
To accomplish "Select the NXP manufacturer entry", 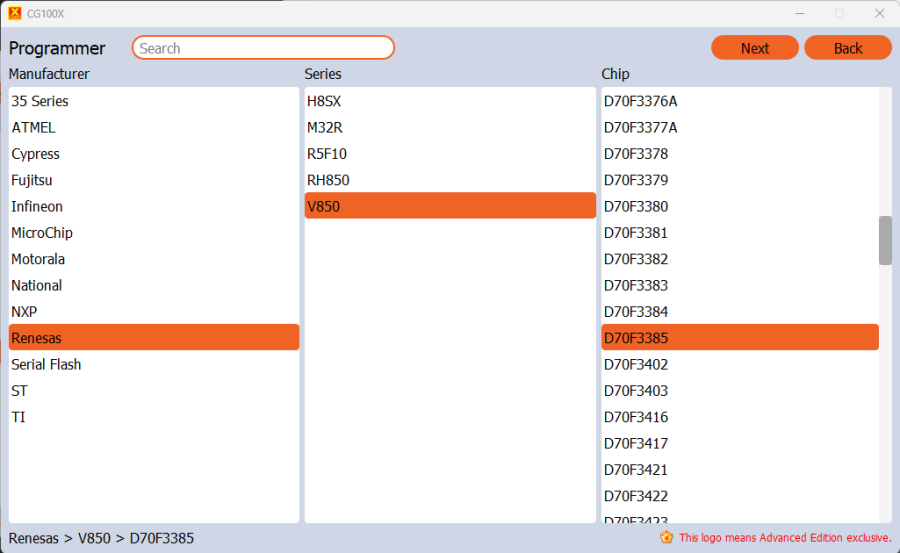I will pyautogui.click(x=24, y=312).
